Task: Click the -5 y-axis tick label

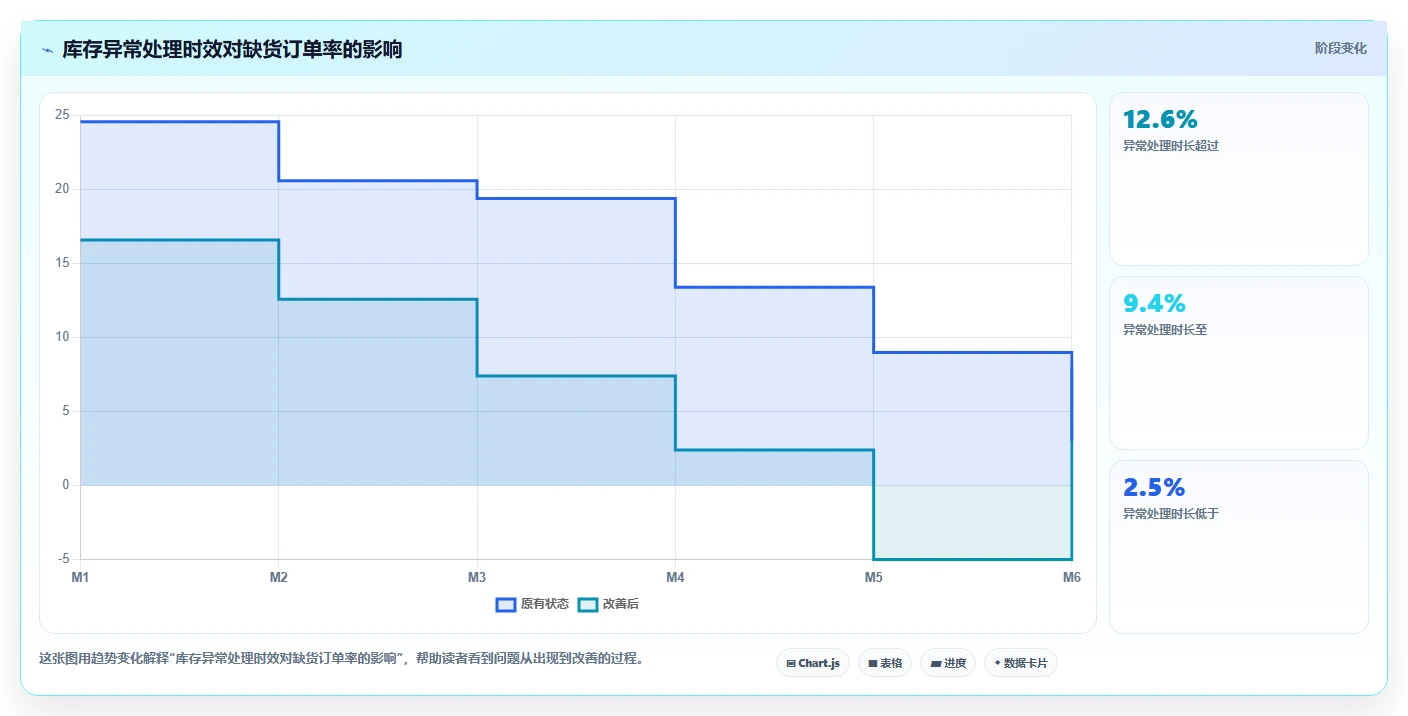Action: point(64,559)
